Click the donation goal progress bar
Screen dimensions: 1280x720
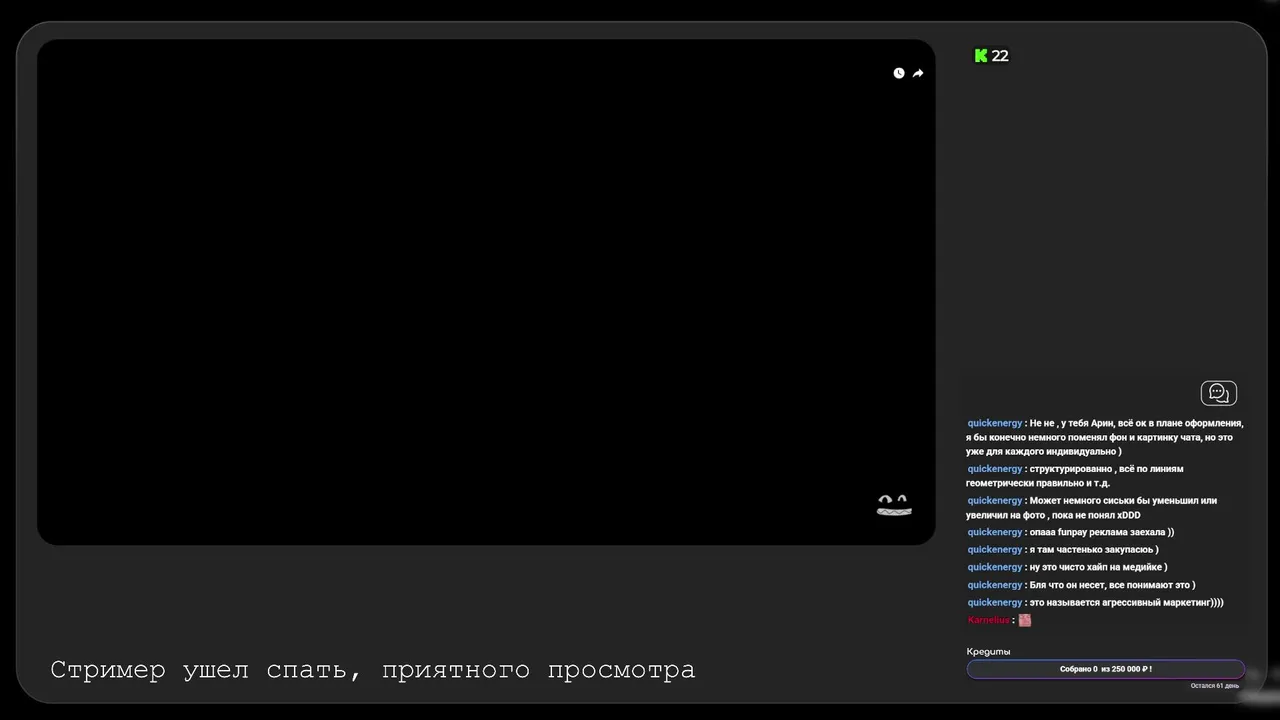[1106, 669]
